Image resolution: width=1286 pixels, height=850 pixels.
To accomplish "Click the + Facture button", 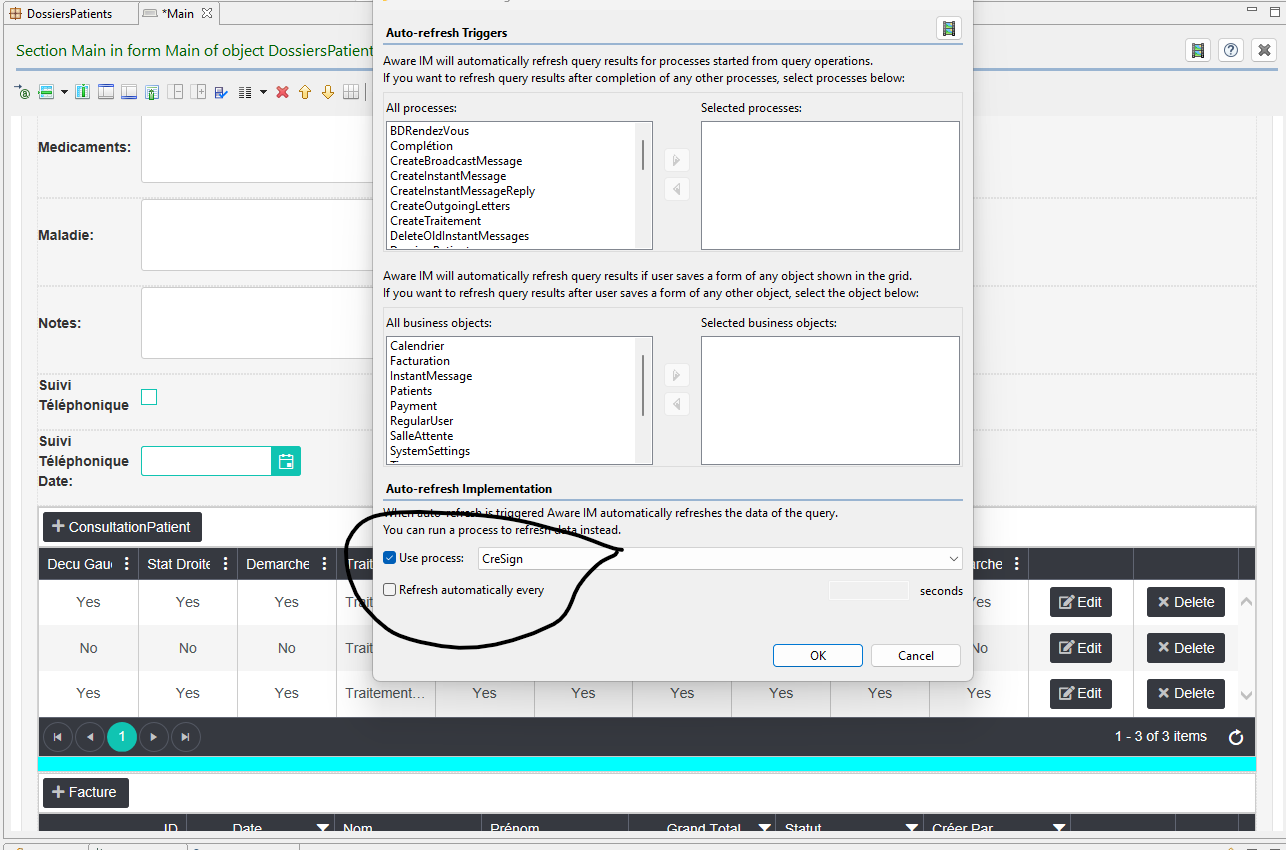I will point(86,793).
